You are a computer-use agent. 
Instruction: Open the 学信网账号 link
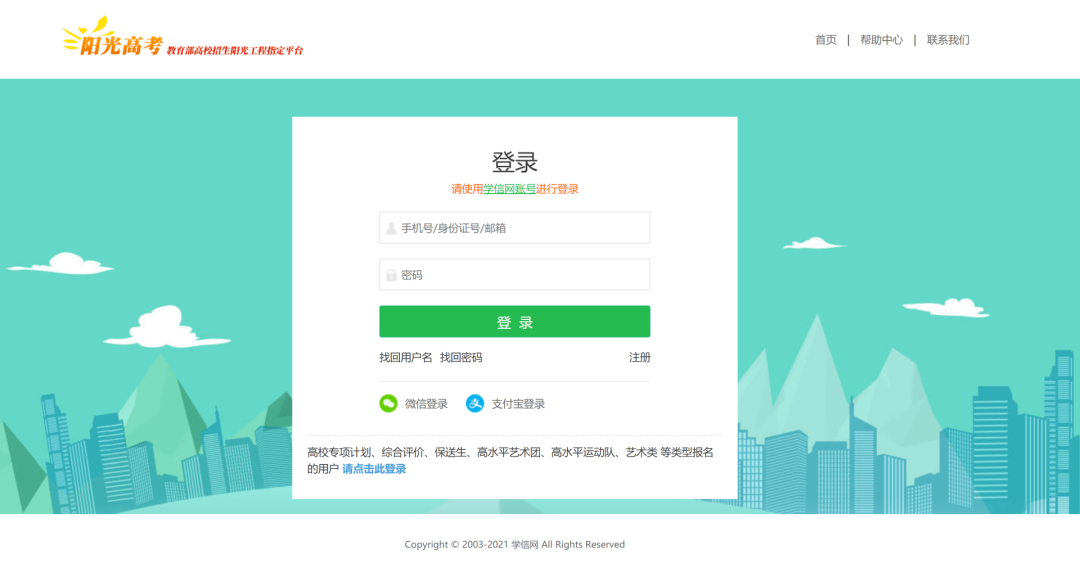tap(509, 189)
